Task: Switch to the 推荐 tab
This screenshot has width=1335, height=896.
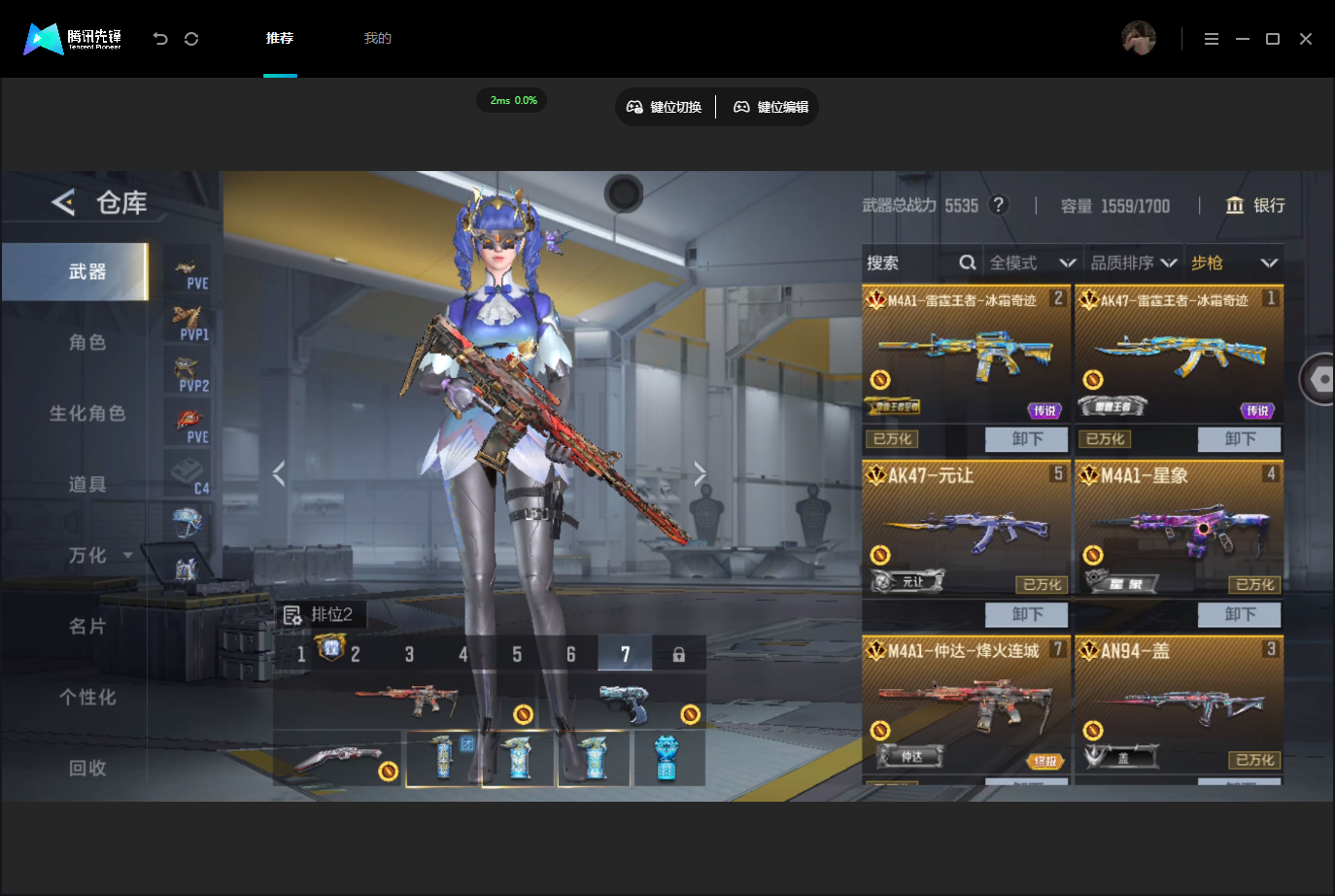Action: pos(280,38)
